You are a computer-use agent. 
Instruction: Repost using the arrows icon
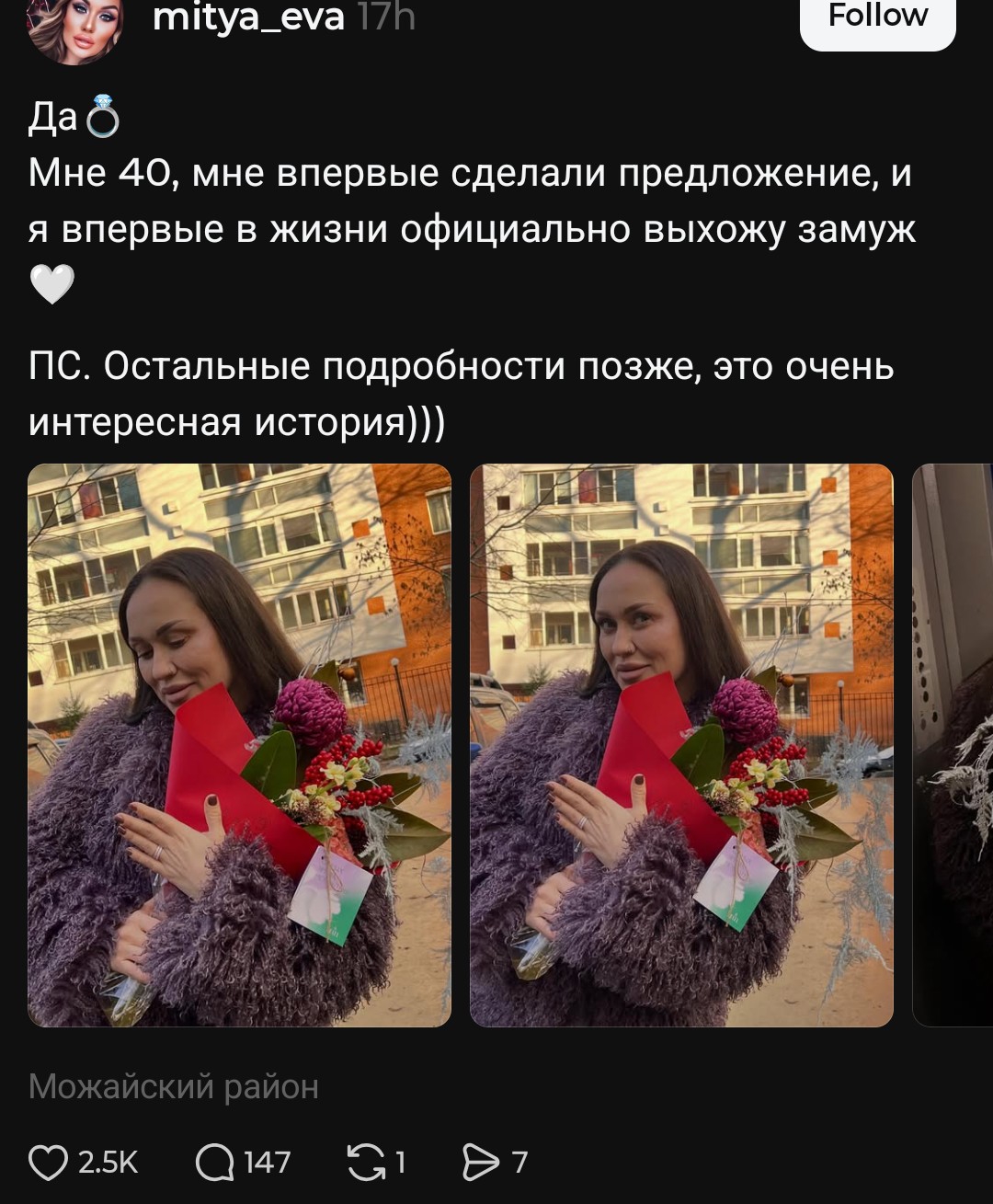point(366,1162)
